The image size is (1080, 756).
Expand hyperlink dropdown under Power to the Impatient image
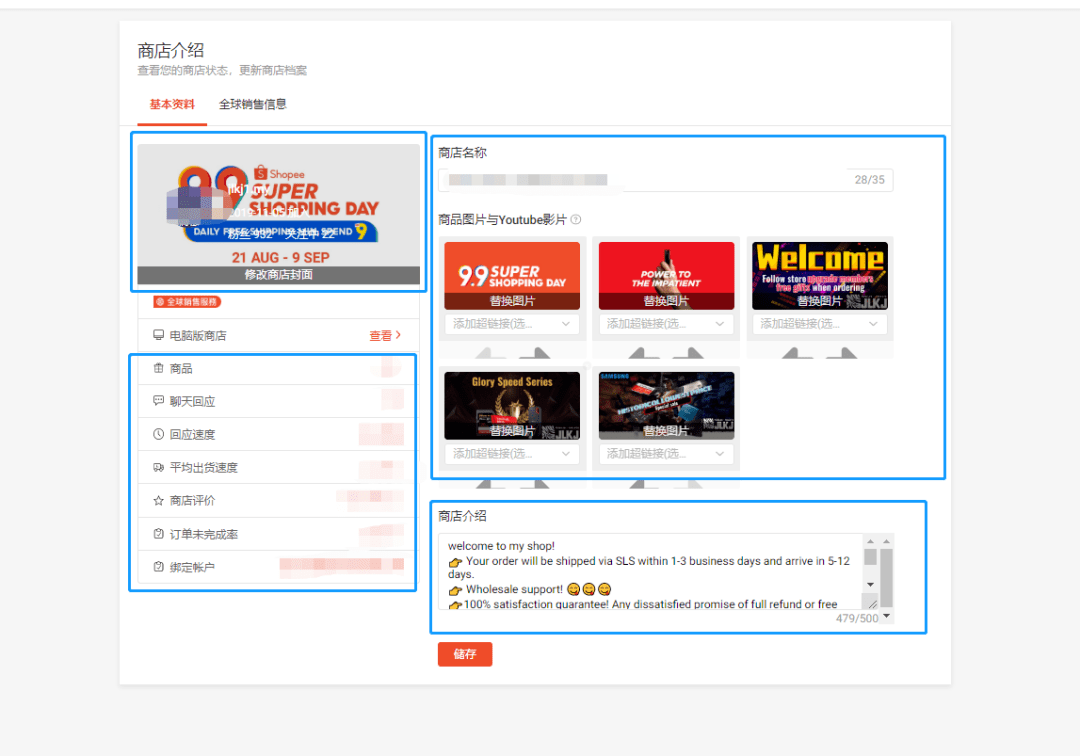click(x=665, y=324)
